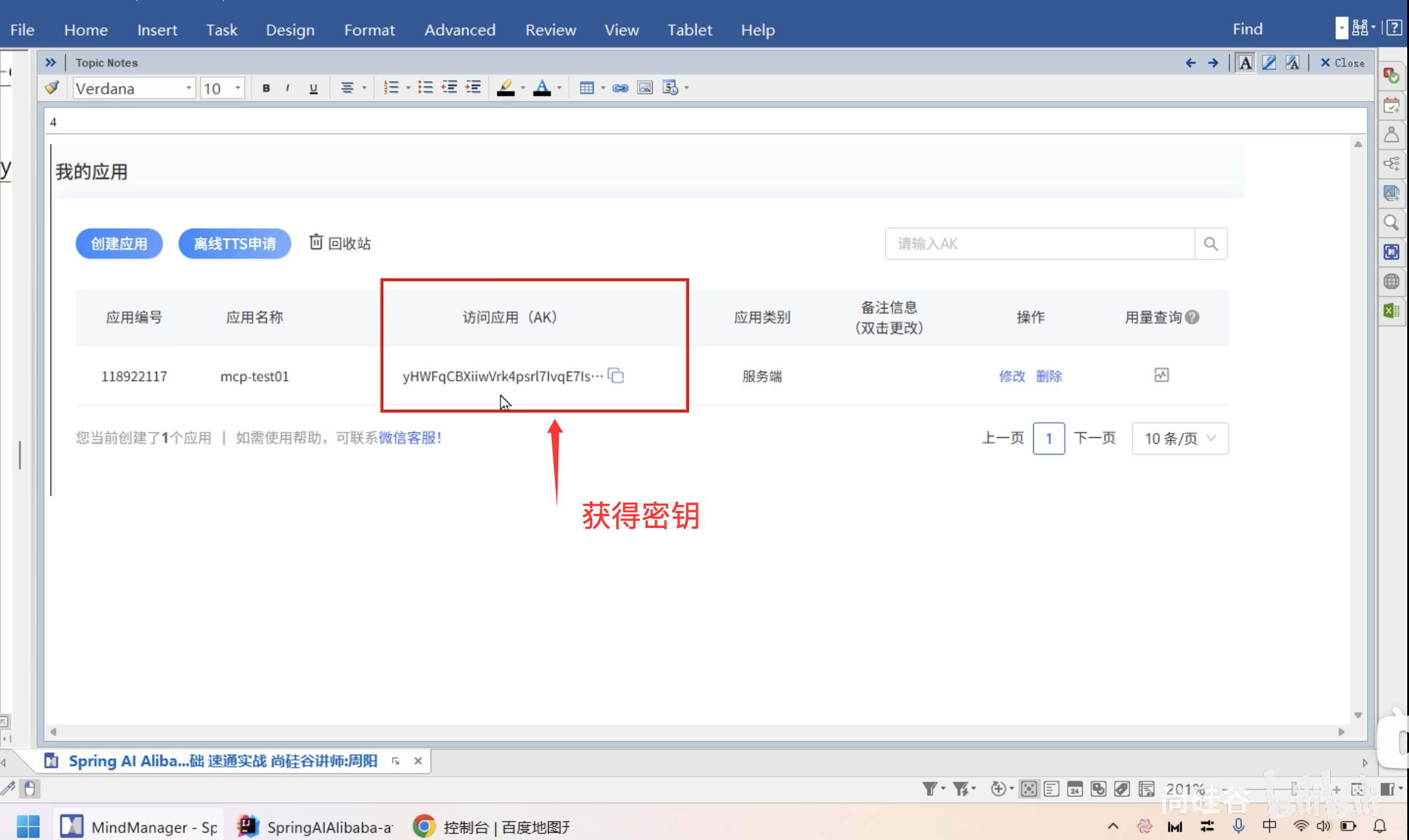Viewport: 1409px width, 840px height.
Task: Switch to Spring AI Alibaba document tab
Action: click(222, 761)
